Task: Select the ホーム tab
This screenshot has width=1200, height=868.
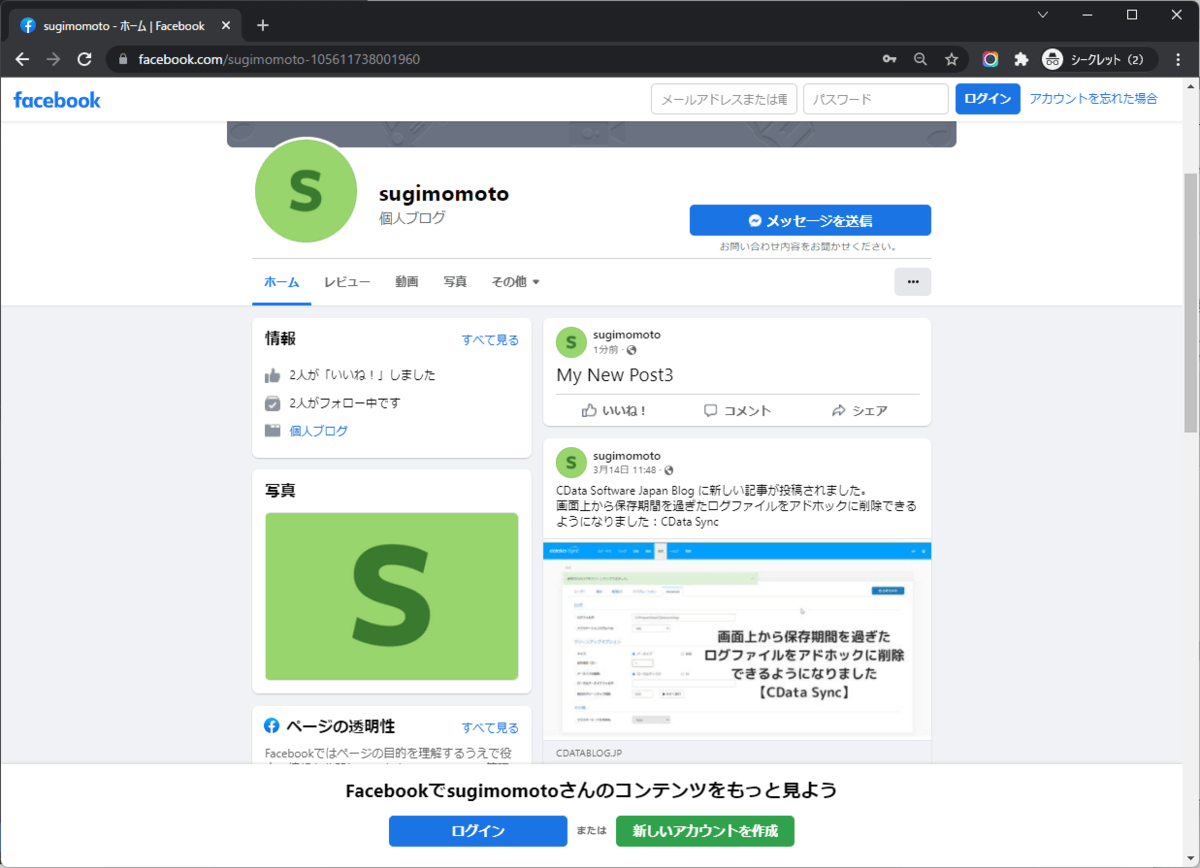Action: click(x=281, y=282)
